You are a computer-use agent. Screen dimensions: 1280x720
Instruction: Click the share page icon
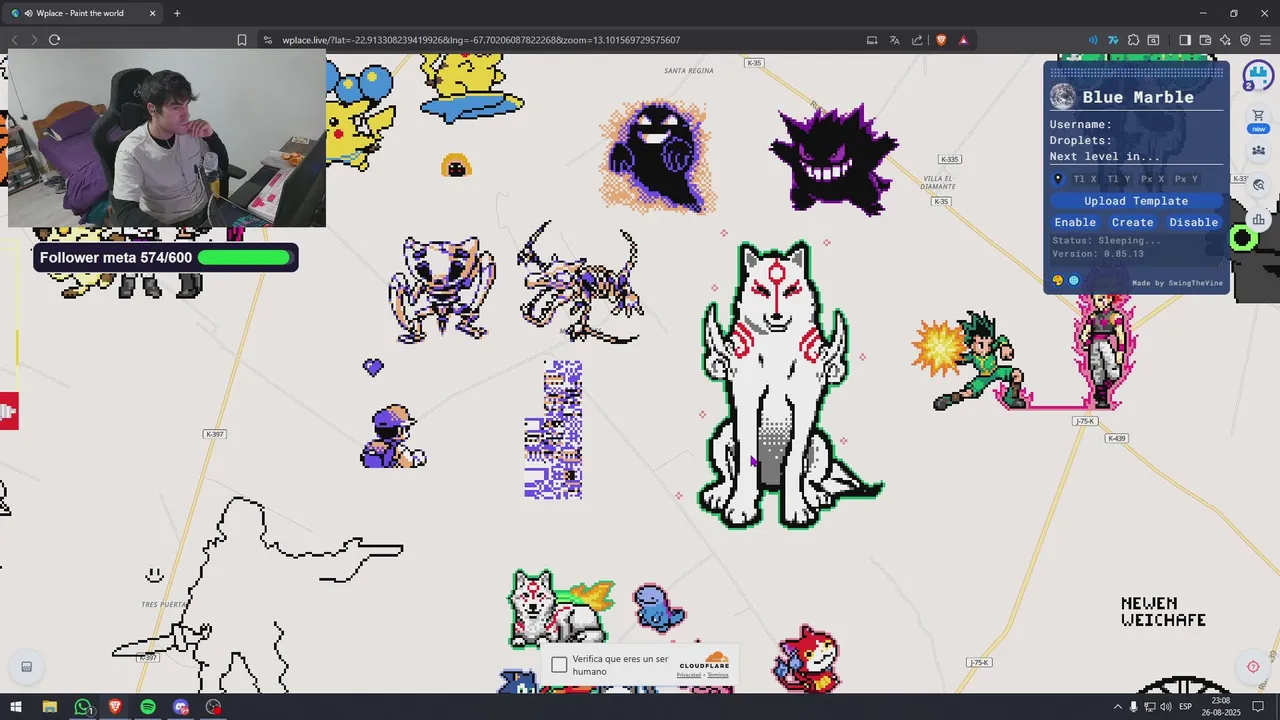(917, 40)
